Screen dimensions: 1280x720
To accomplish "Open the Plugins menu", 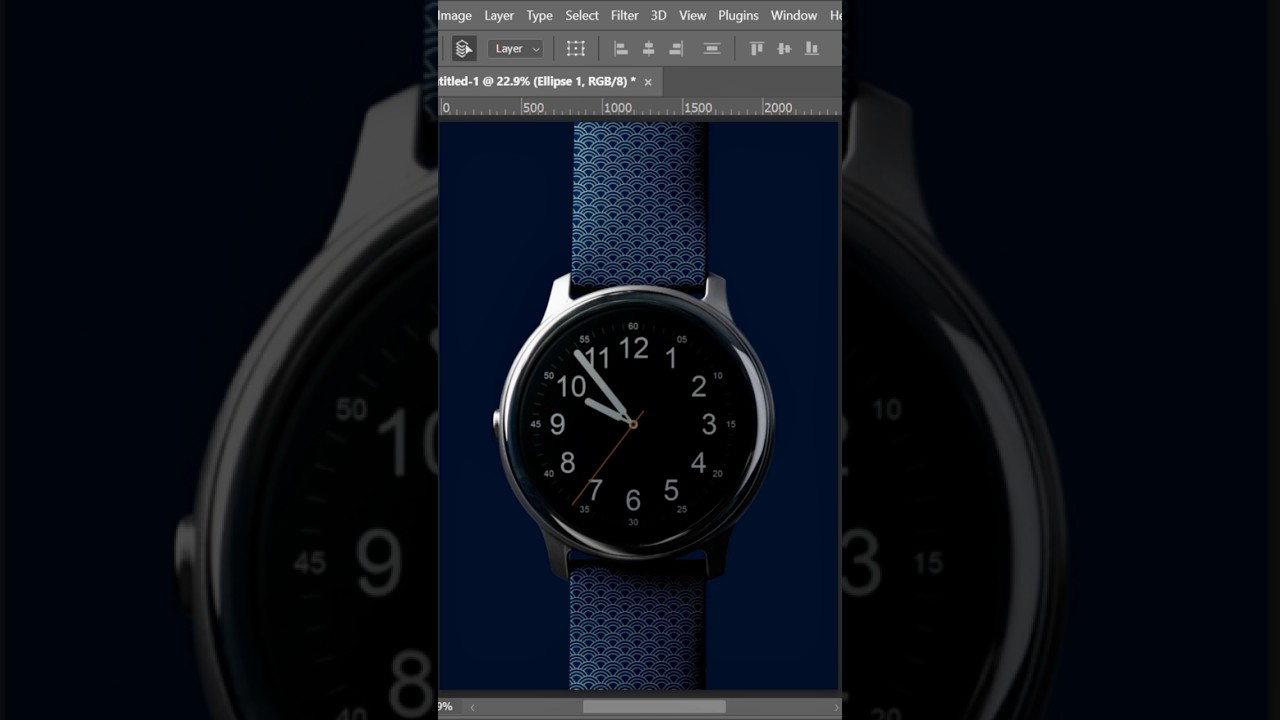I will [738, 15].
